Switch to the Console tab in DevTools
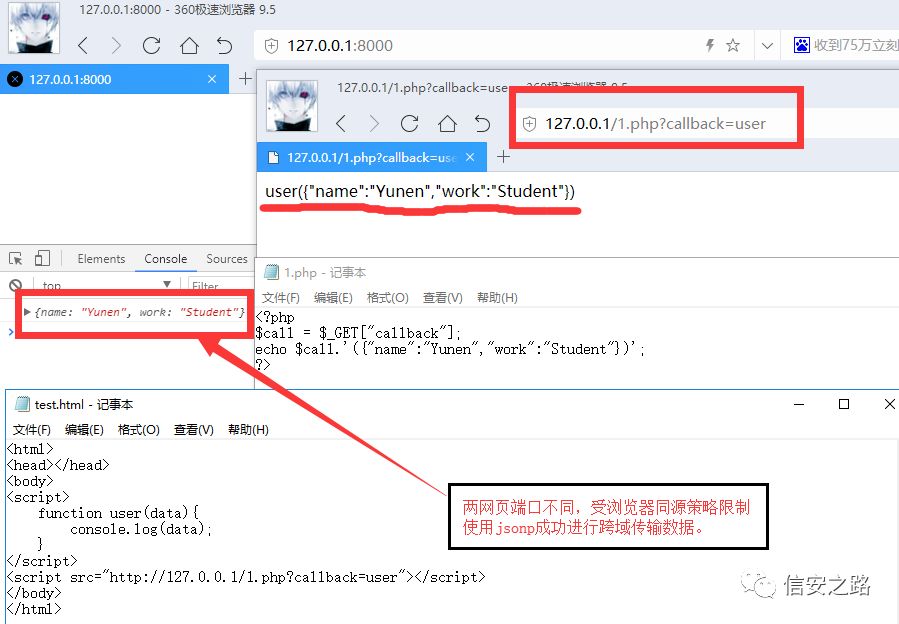 [x=166, y=259]
